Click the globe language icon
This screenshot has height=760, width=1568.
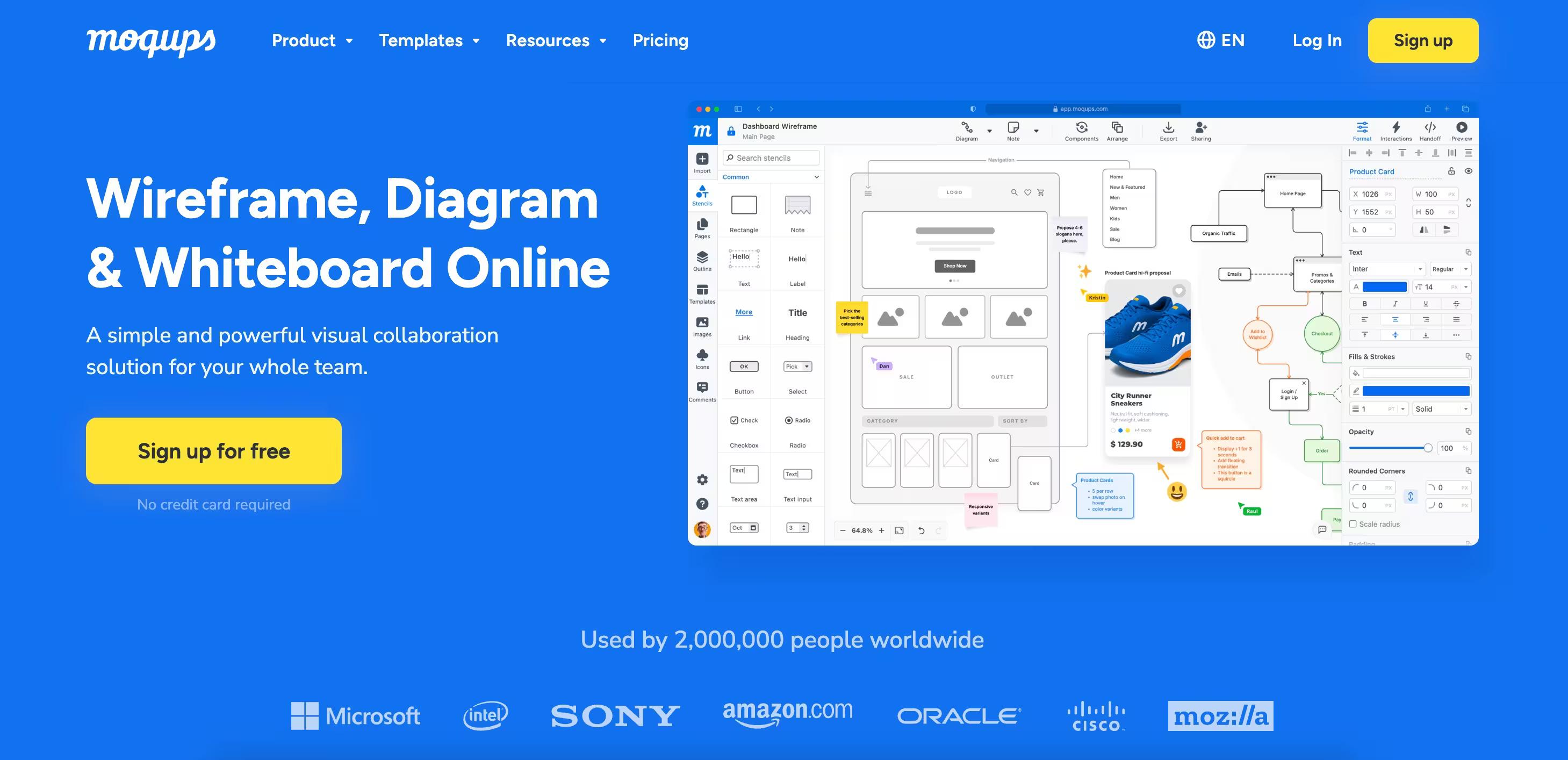pos(1205,40)
